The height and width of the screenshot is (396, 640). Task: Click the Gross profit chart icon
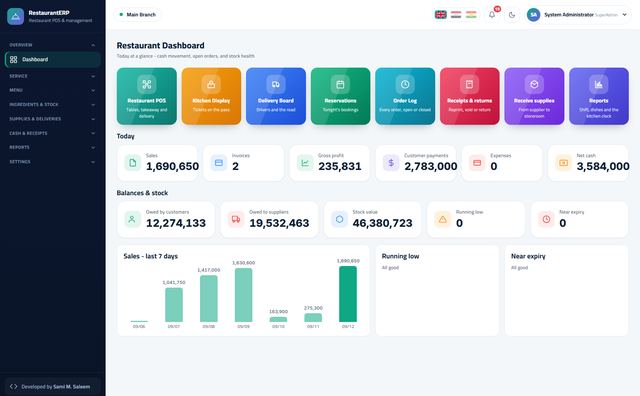coord(305,163)
